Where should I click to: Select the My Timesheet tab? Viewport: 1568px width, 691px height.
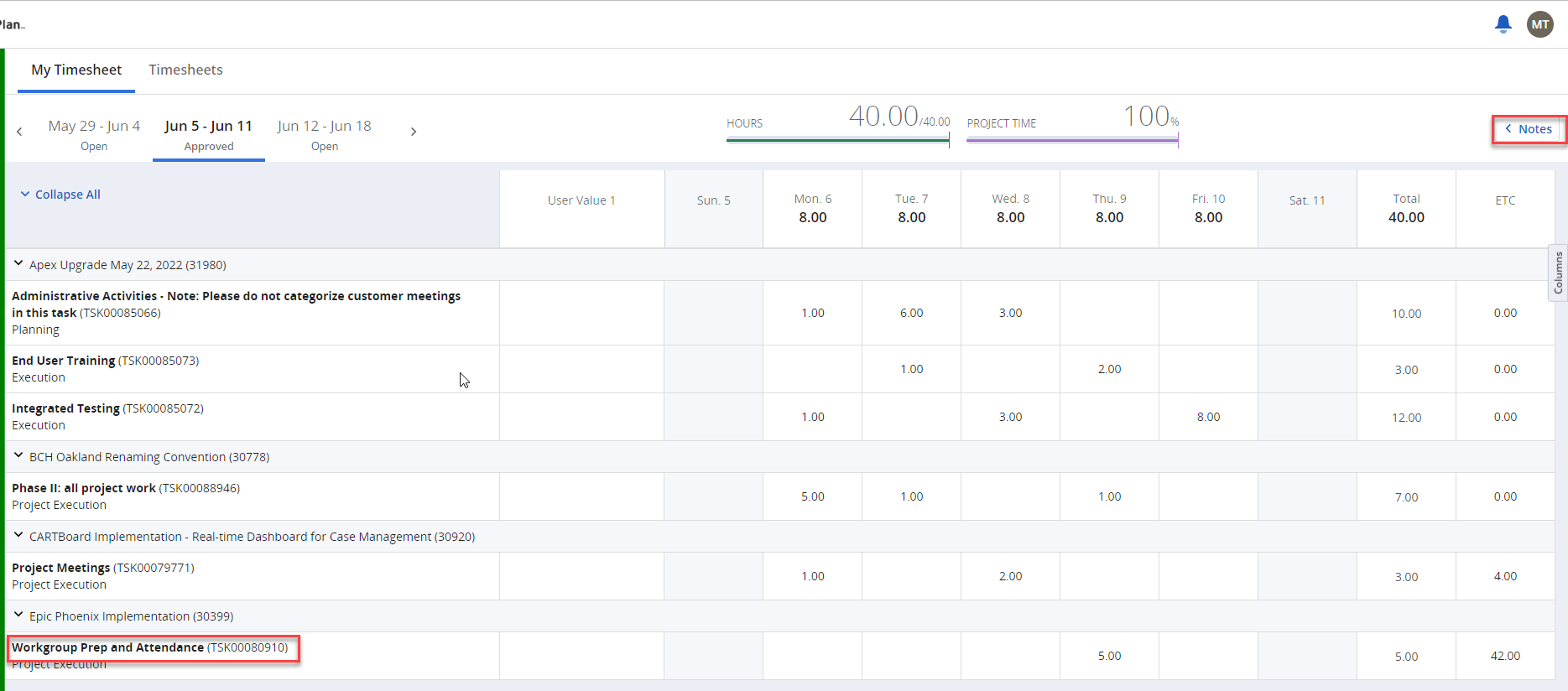click(76, 70)
